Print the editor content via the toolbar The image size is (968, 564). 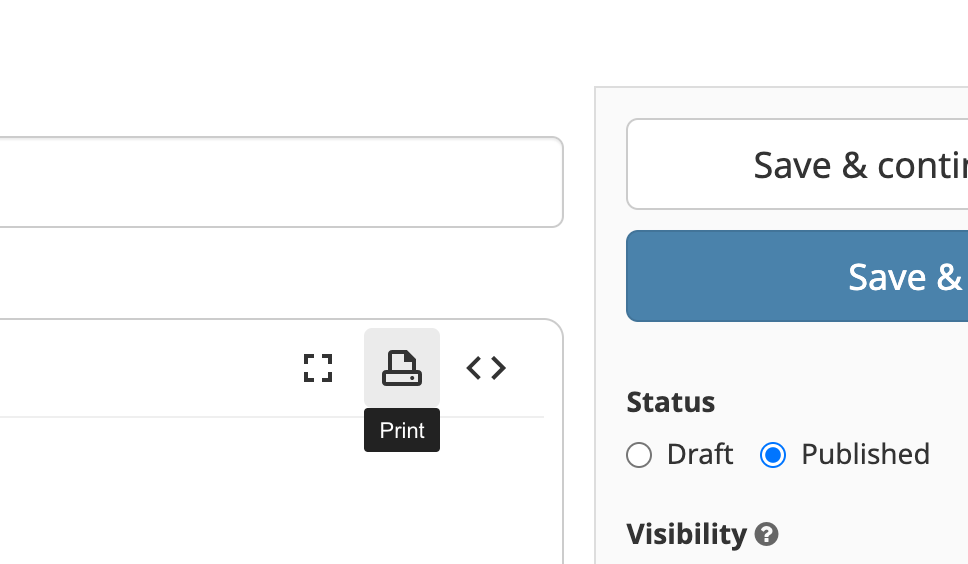pyautogui.click(x=402, y=368)
